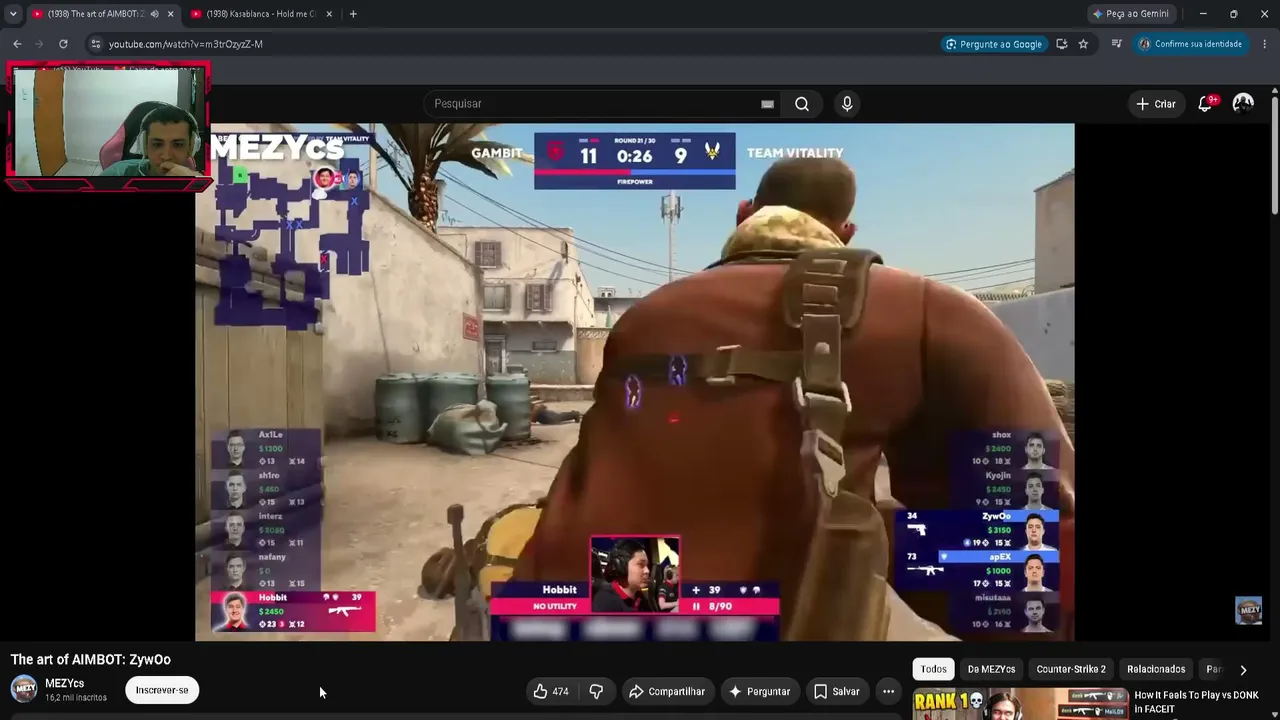This screenshot has width=1280, height=720.
Task: Open the MEZYcs channel name link
Action: click(x=64, y=684)
